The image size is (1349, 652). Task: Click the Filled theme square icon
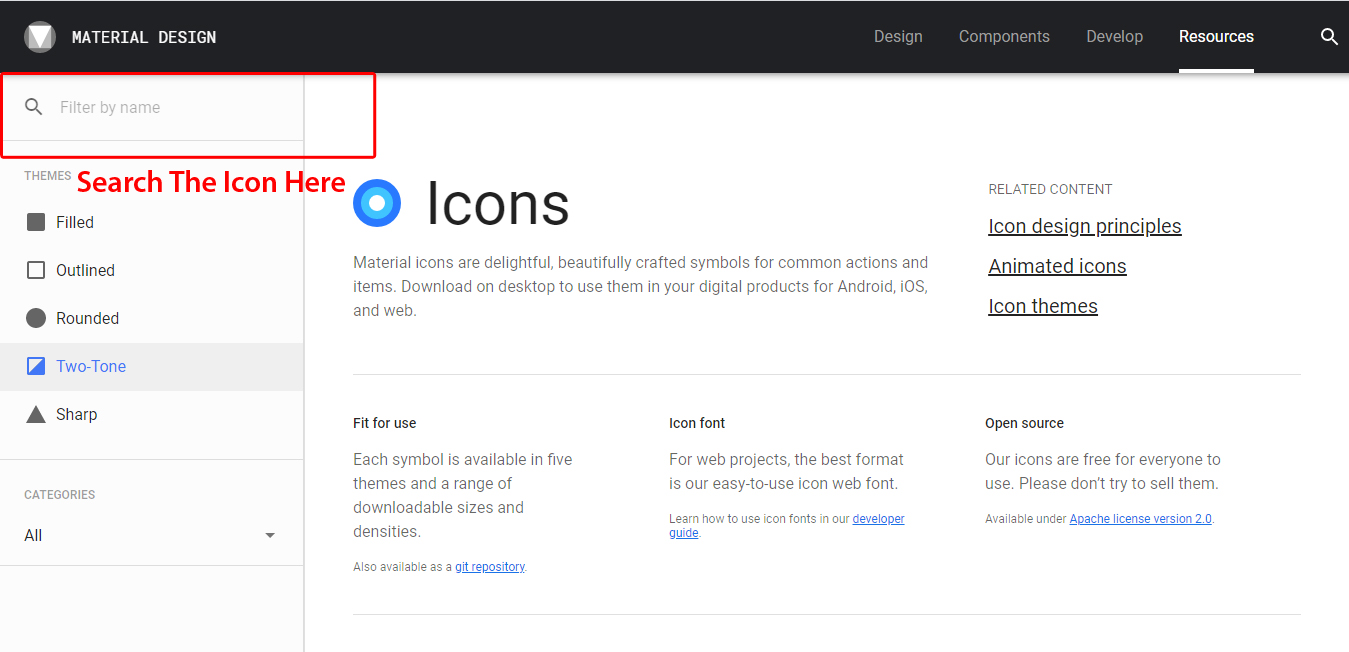coord(36,222)
